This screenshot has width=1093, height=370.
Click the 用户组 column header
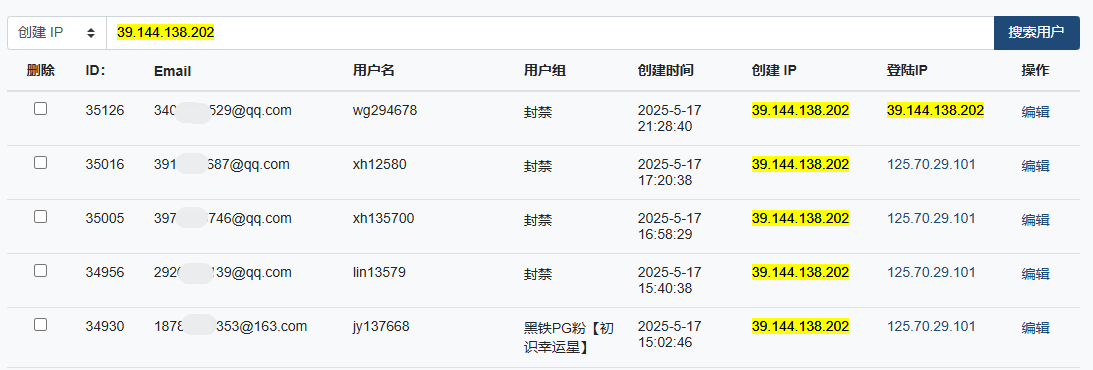(x=544, y=70)
